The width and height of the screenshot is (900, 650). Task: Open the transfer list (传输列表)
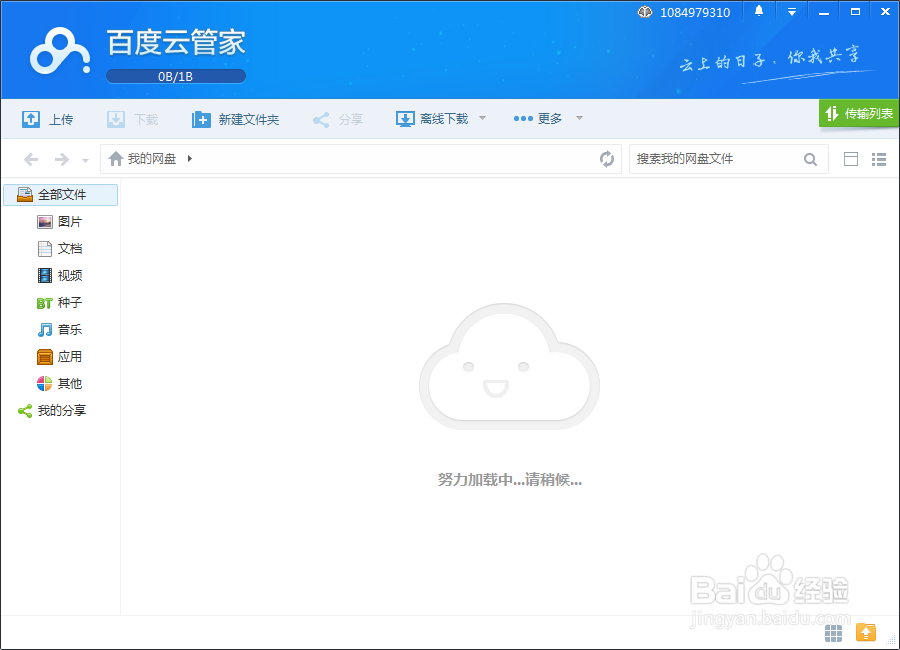859,113
